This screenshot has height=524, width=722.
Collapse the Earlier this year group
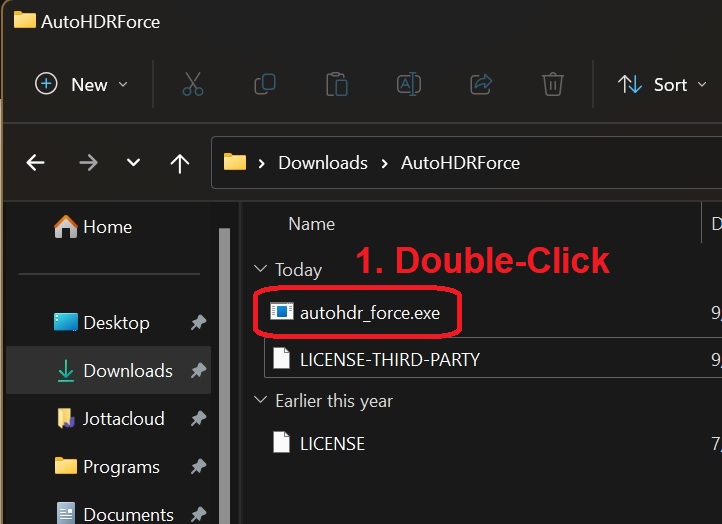click(261, 401)
